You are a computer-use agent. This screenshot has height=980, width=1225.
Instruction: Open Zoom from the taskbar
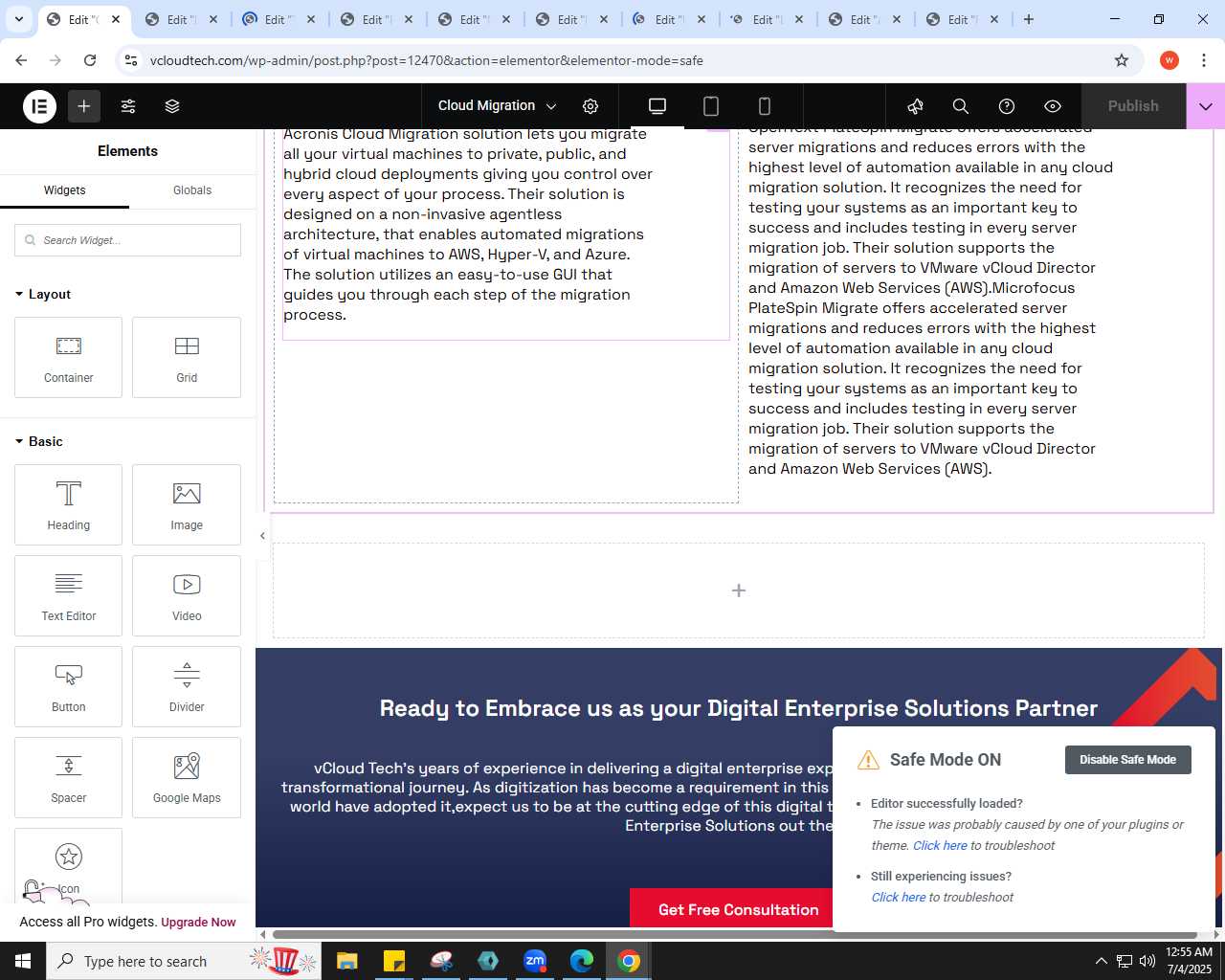point(535,961)
